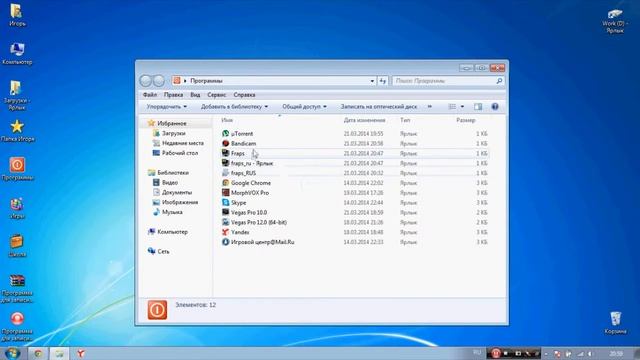Open the Общий доступ dropdown

click(x=304, y=107)
